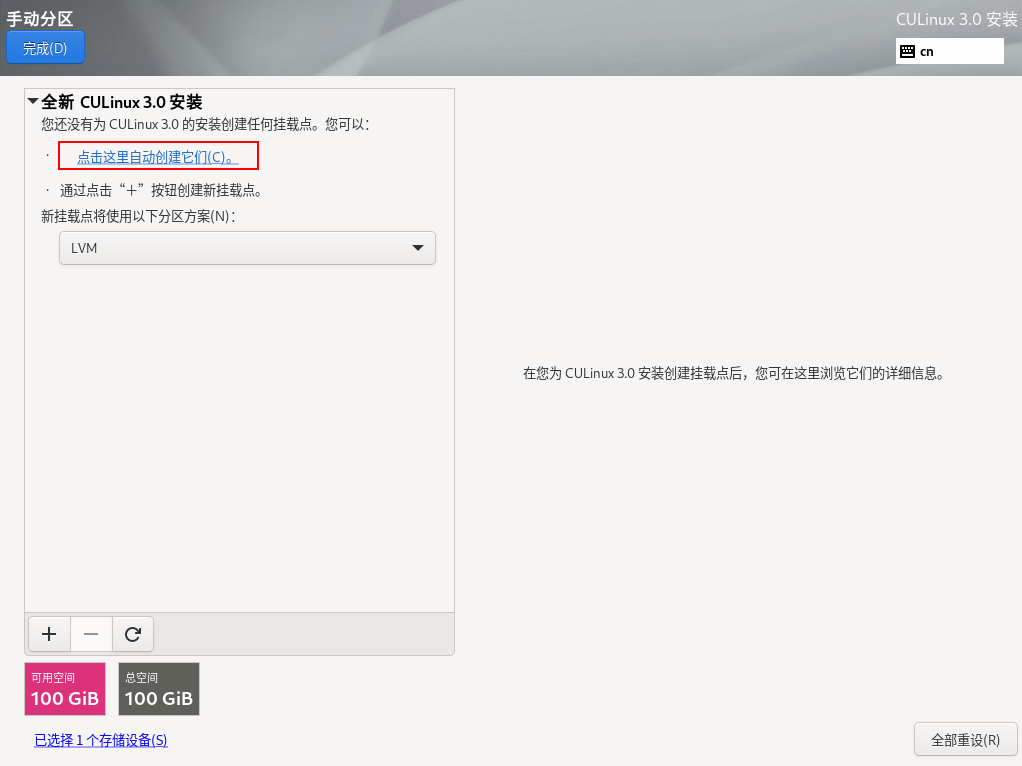This screenshot has height=766, width=1022.
Task: Click the minus icon to remove mount point
Action: (x=91, y=634)
